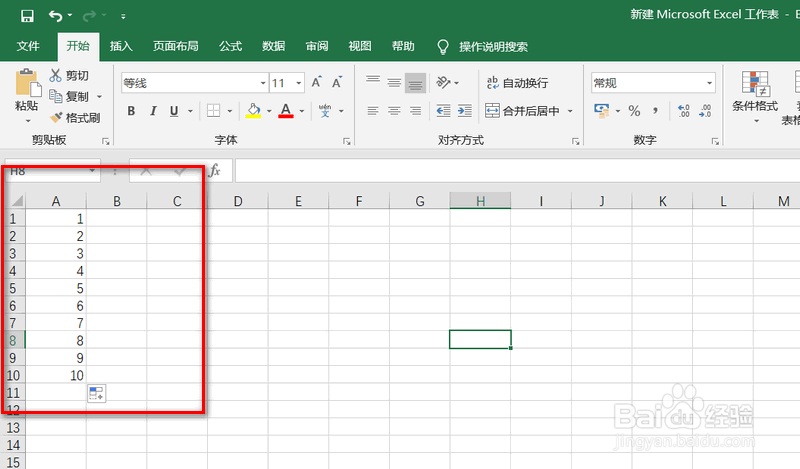Click decrease decimal icon

click(705, 111)
